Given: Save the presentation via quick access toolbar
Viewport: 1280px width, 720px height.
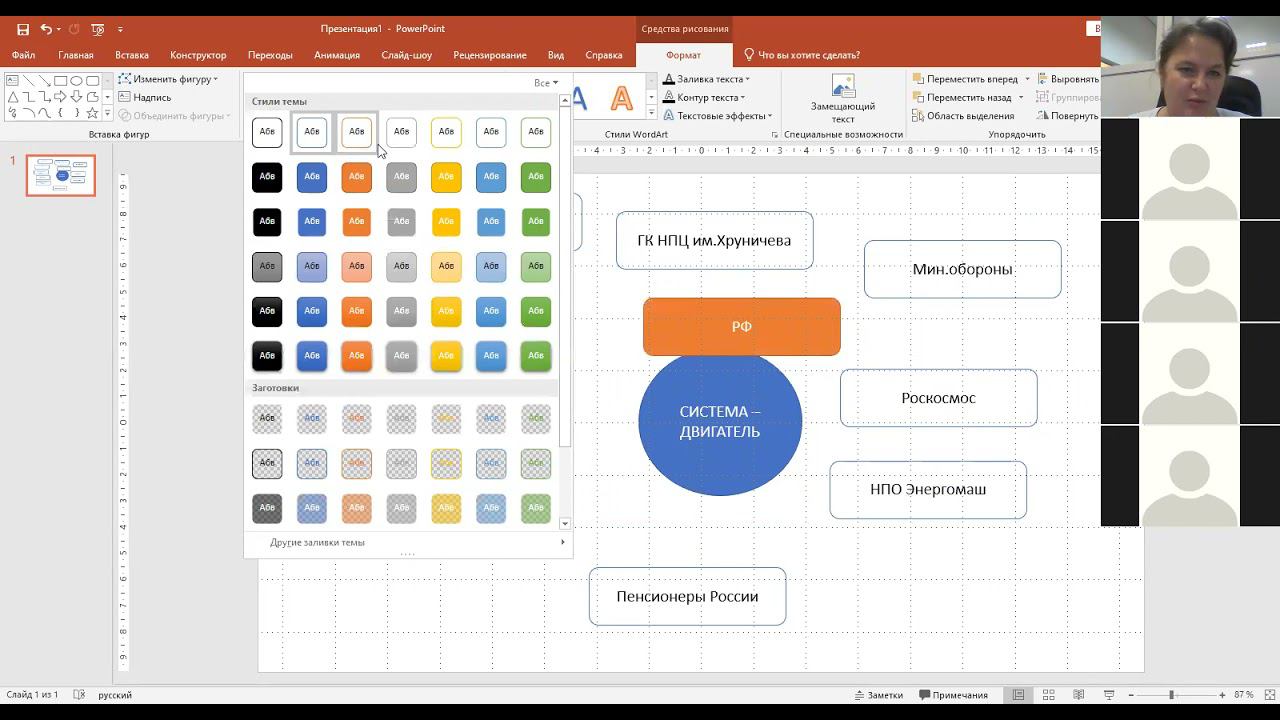Looking at the screenshot, I should [x=23, y=30].
